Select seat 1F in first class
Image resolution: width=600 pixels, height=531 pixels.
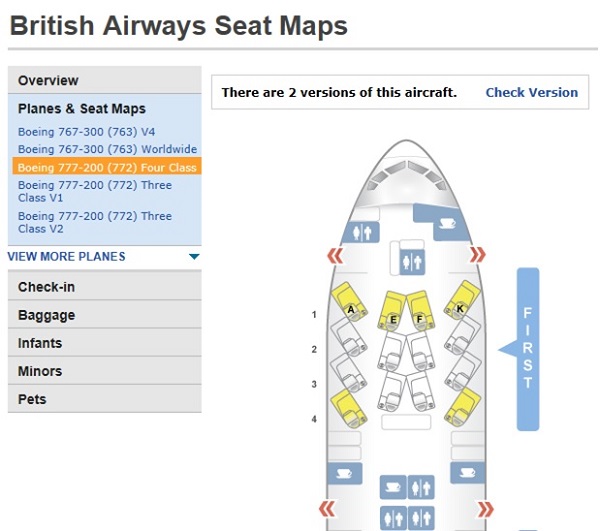[x=421, y=311]
